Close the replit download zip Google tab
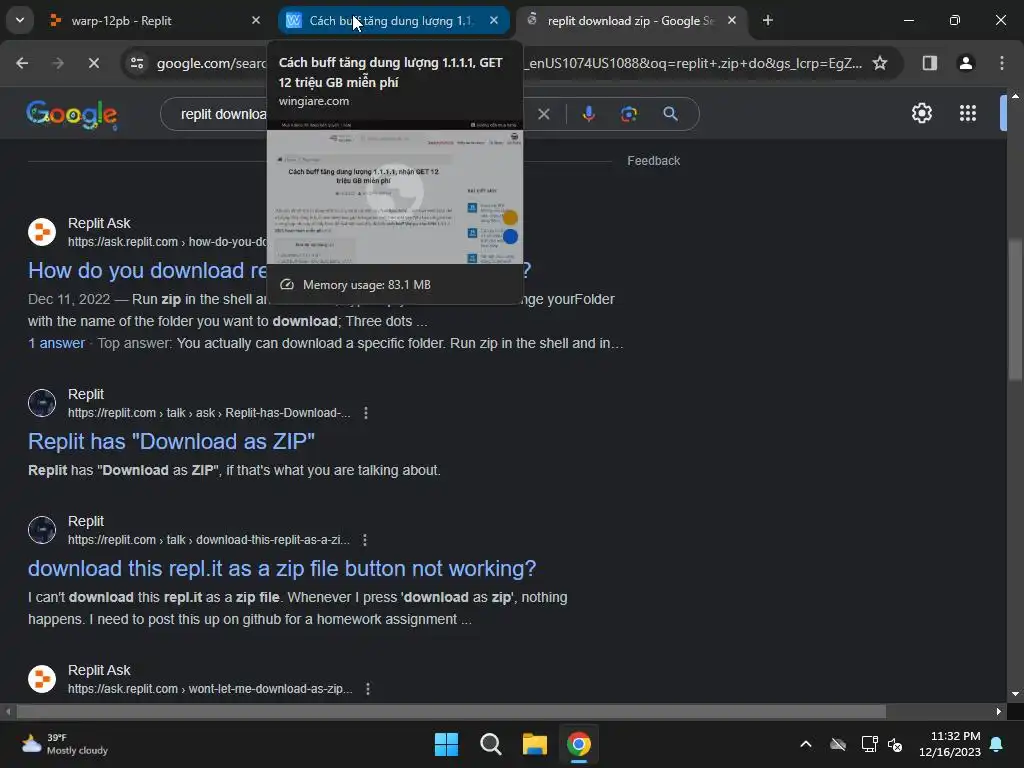This screenshot has width=1024, height=768. 732,21
